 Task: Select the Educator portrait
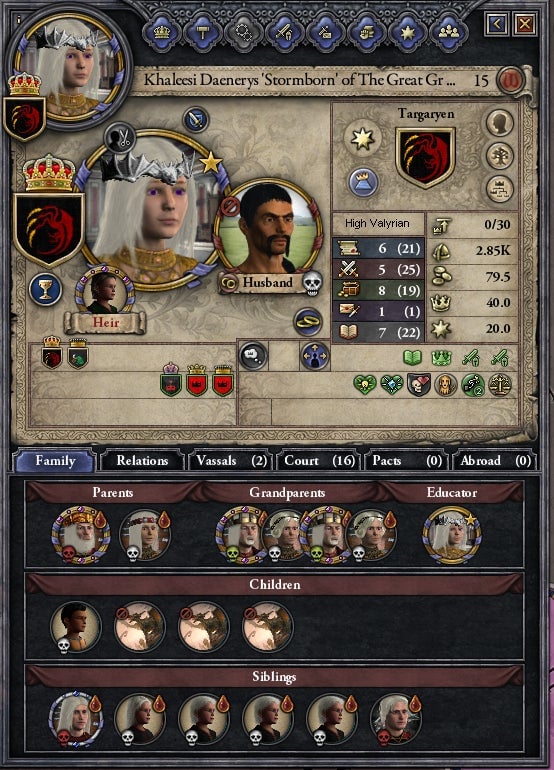pos(451,535)
